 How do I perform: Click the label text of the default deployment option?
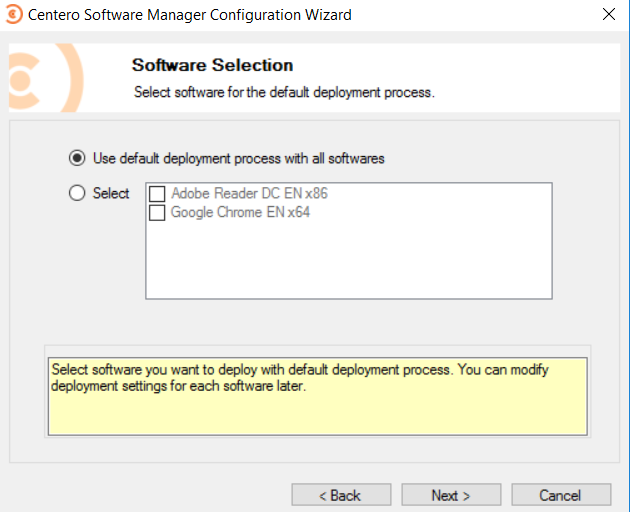click(238, 158)
